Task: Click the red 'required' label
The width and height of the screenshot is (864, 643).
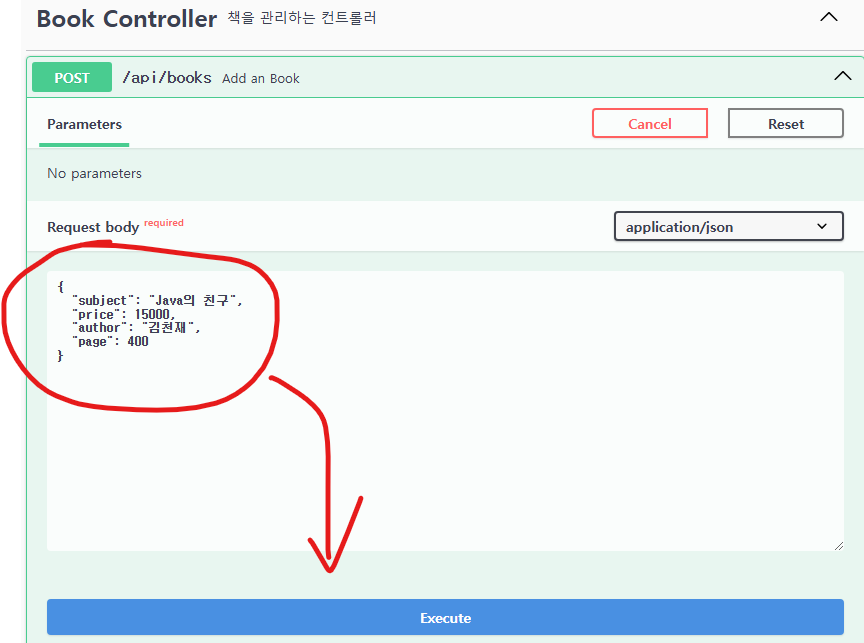Action: click(164, 223)
